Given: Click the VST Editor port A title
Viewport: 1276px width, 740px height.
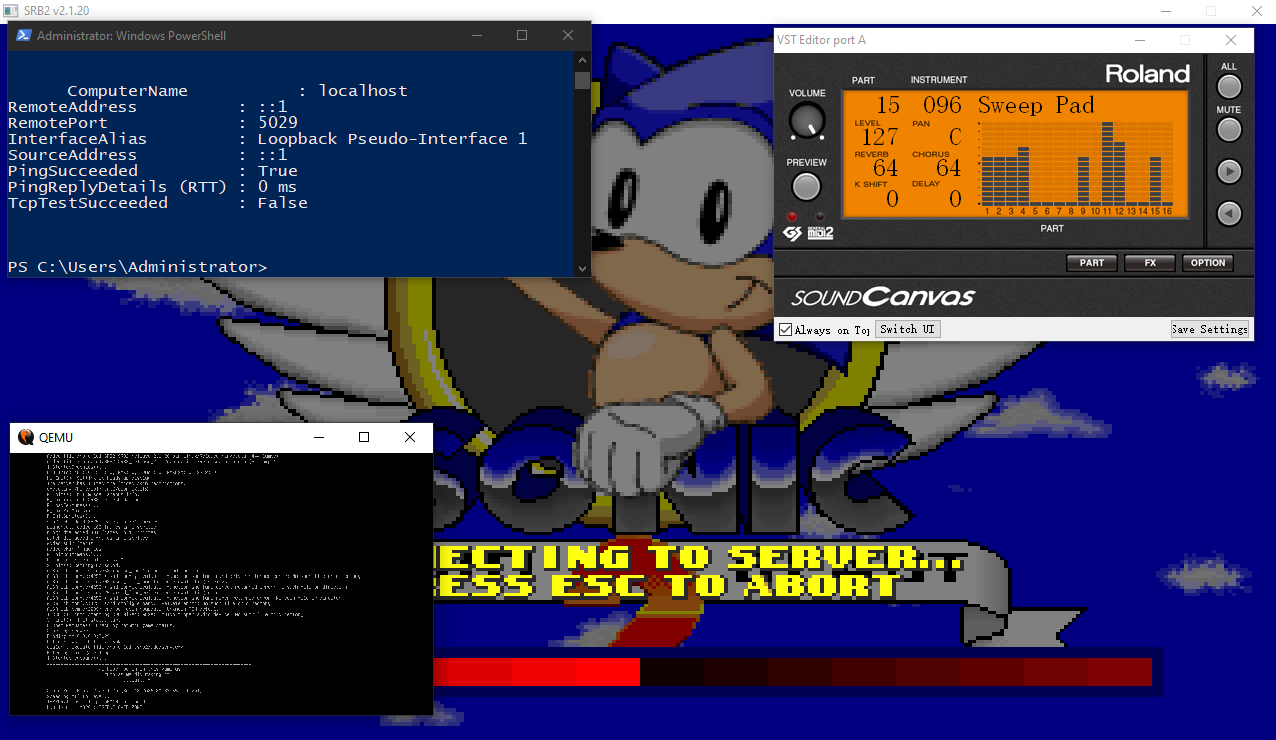Looking at the screenshot, I should (x=821, y=40).
